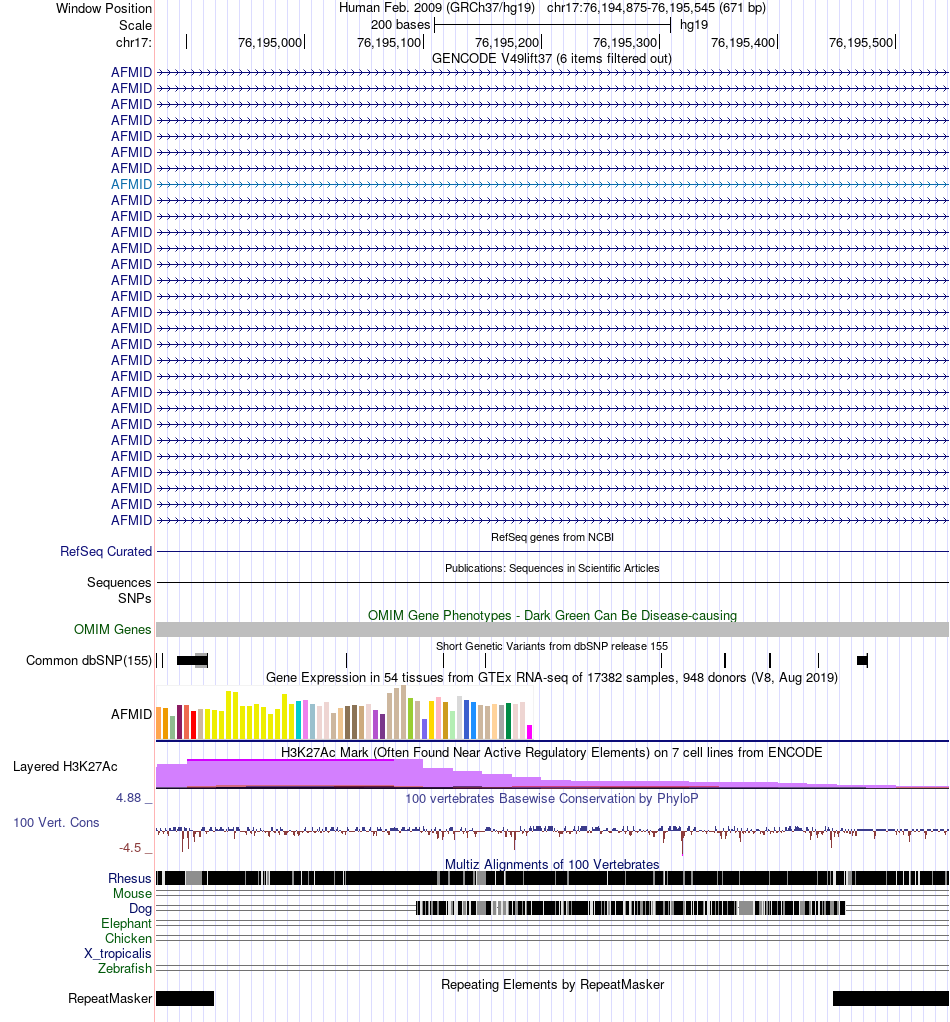Click the AFMID label beside the GTEx bar chart

pyautogui.click(x=131, y=714)
